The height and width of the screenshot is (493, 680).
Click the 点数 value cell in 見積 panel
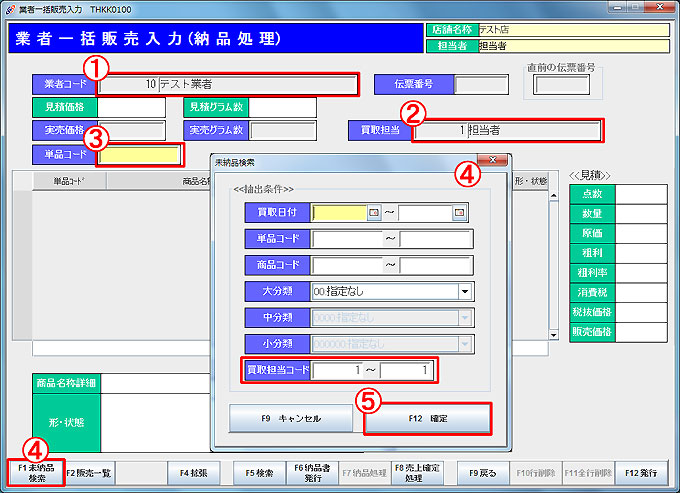coord(641,194)
